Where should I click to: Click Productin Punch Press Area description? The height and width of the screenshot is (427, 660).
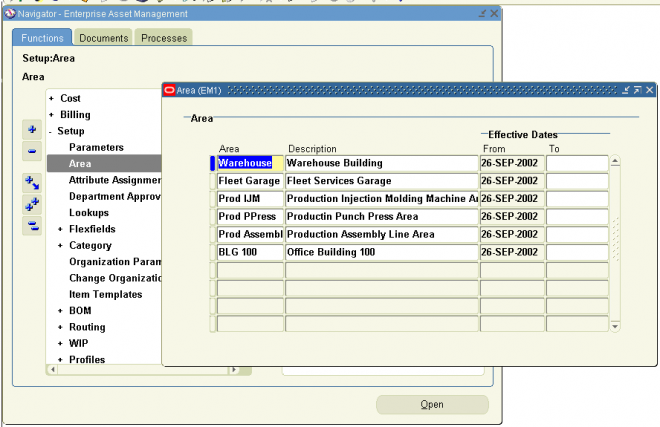(382, 216)
